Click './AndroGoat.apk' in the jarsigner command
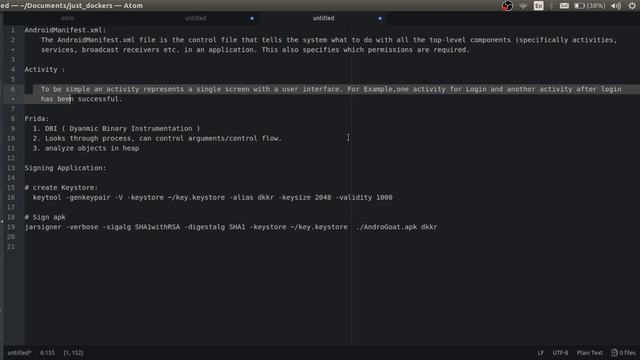 tap(386, 227)
